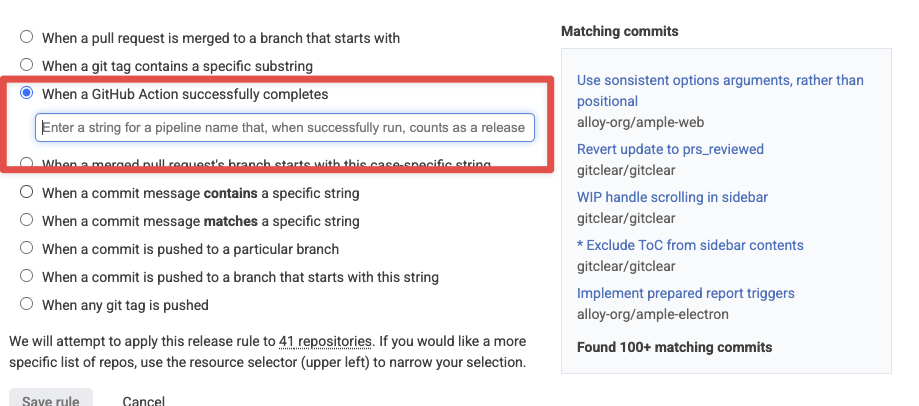Select 'merged pull request's branch starts with' radio
919x406 pixels.
[26, 163]
